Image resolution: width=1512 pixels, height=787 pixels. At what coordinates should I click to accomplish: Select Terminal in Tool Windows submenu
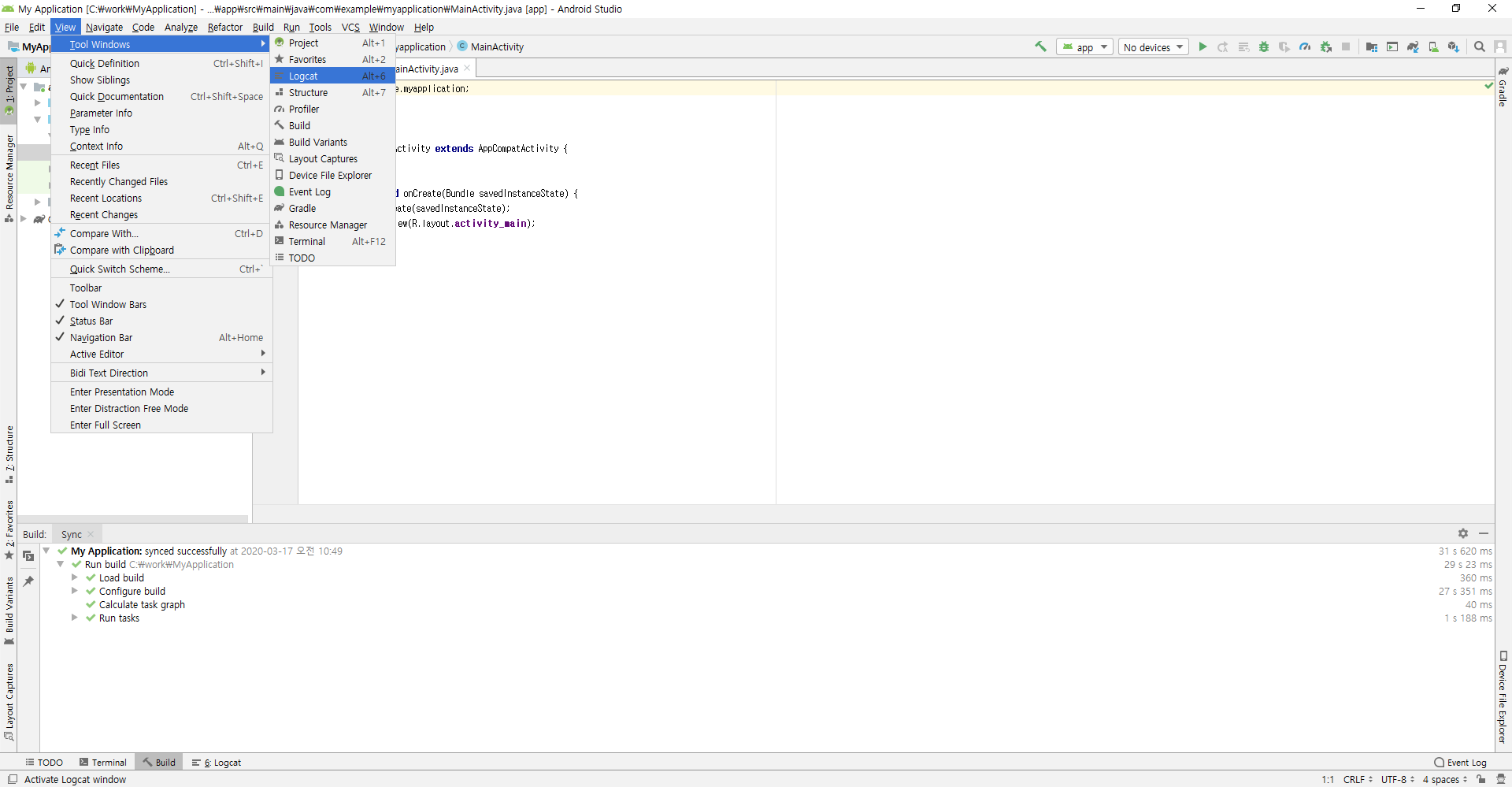(x=332, y=242)
